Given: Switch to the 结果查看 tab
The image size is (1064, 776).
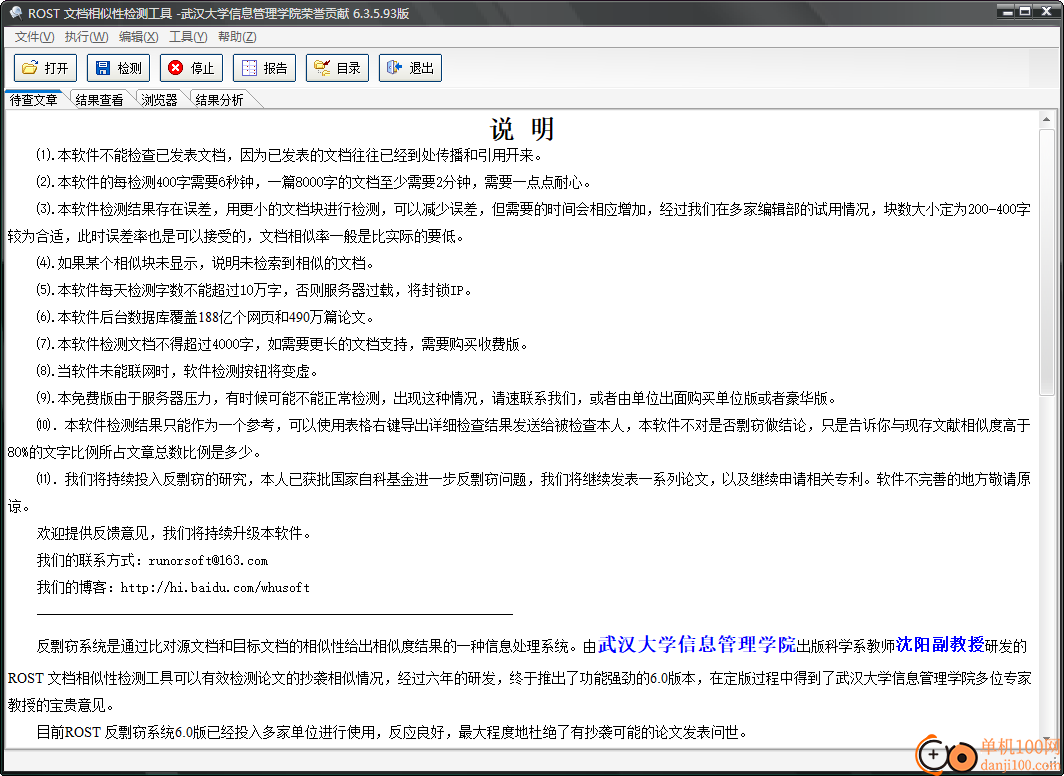Looking at the screenshot, I should pos(99,100).
